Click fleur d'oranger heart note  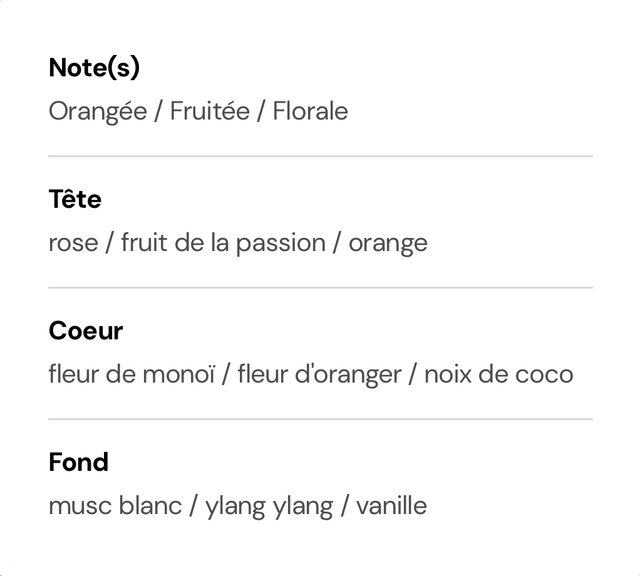pyautogui.click(x=320, y=375)
